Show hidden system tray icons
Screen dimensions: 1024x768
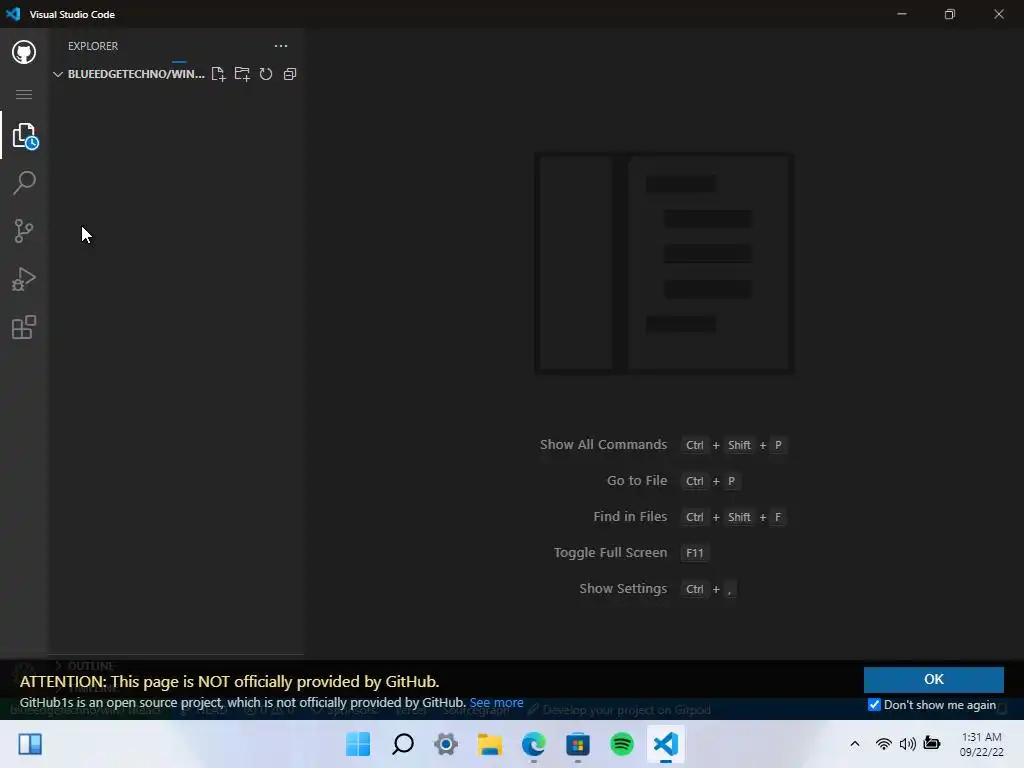(854, 744)
